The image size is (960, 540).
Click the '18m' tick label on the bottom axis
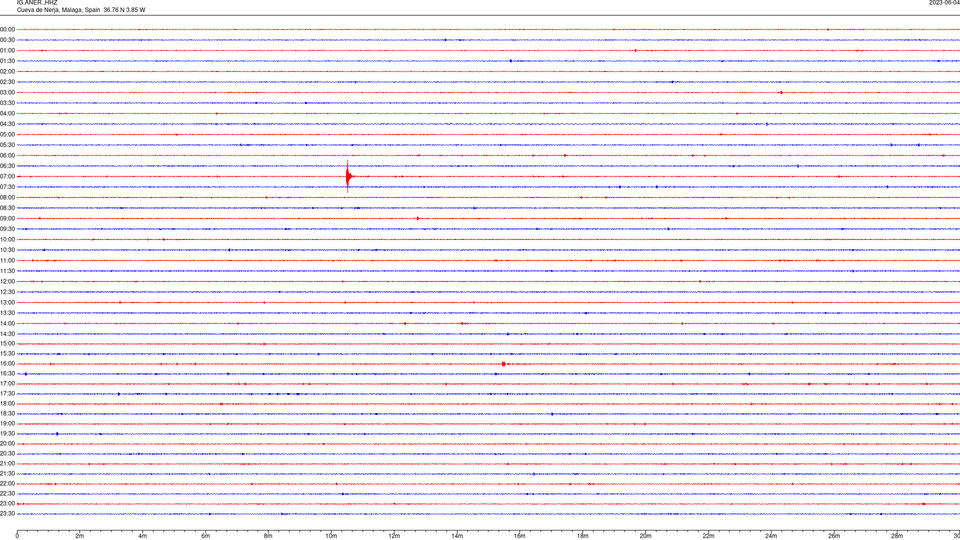[582, 536]
